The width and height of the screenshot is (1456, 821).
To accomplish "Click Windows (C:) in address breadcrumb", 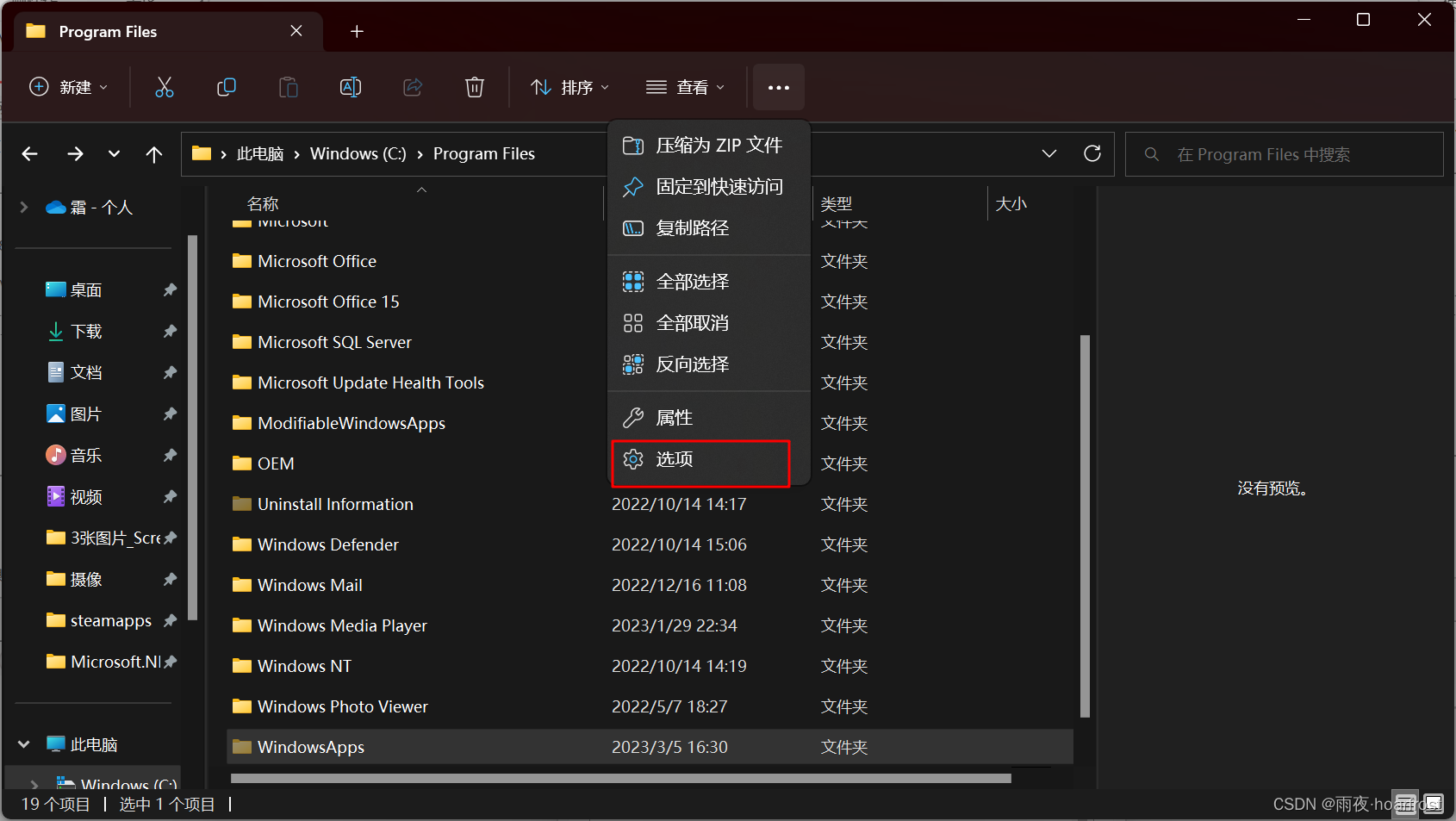I will click(x=358, y=154).
